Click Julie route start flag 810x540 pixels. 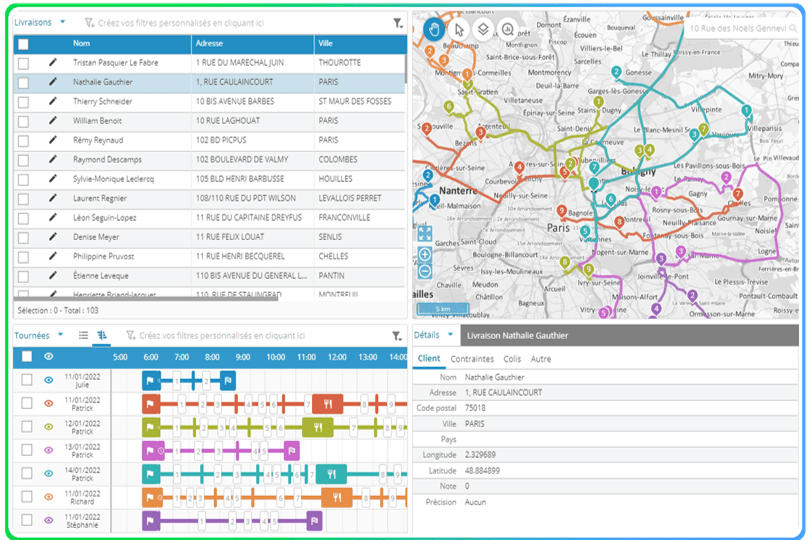pos(151,381)
